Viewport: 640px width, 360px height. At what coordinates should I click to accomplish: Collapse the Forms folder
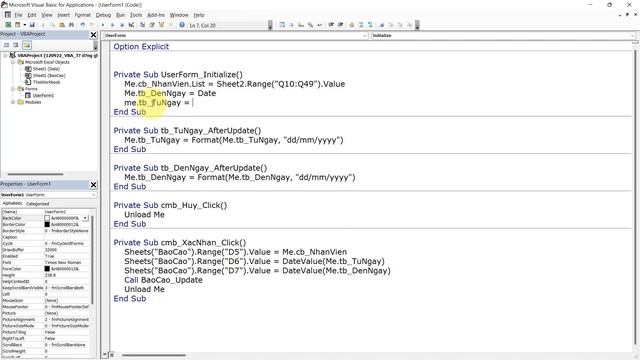tap(13, 89)
